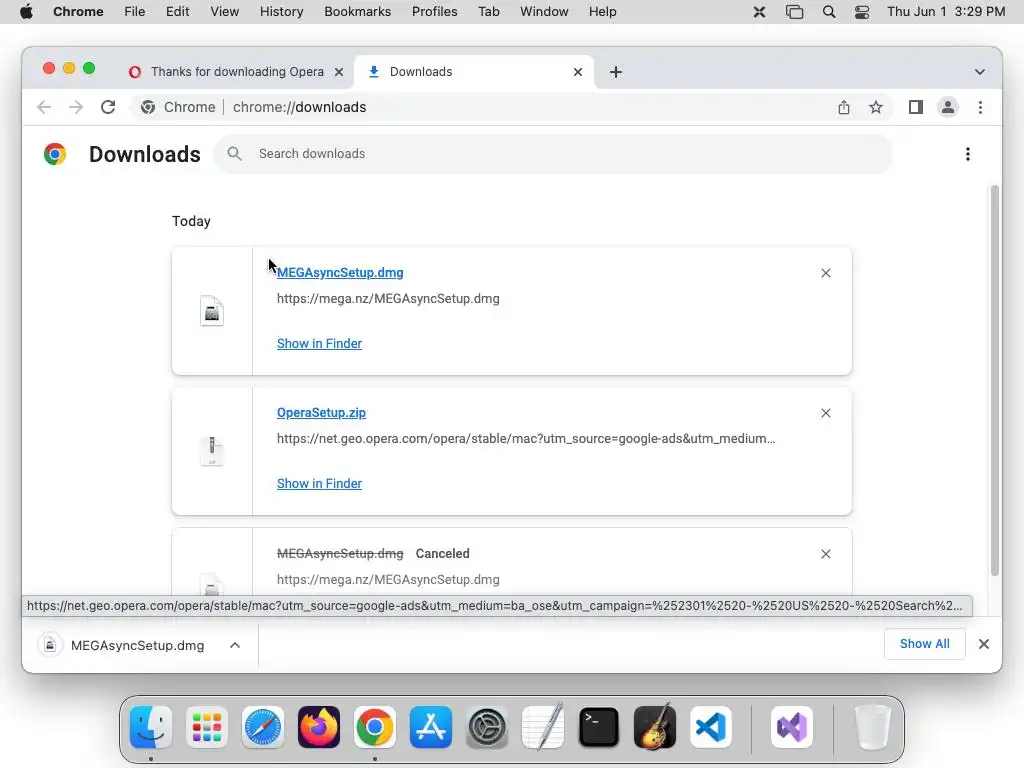
Task: Show OperaSetup.zip in Finder
Action: pyautogui.click(x=319, y=484)
